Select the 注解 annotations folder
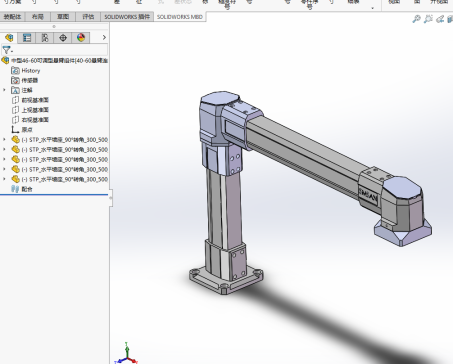This screenshot has width=453, height=364. click(27, 90)
